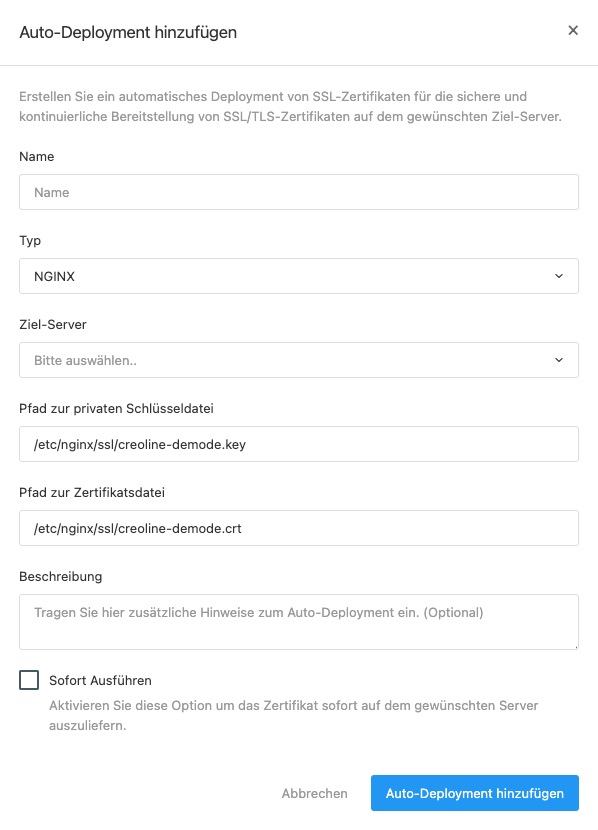The width and height of the screenshot is (598, 830).
Task: Click the 'Beschreibung' field label
Action: click(61, 576)
